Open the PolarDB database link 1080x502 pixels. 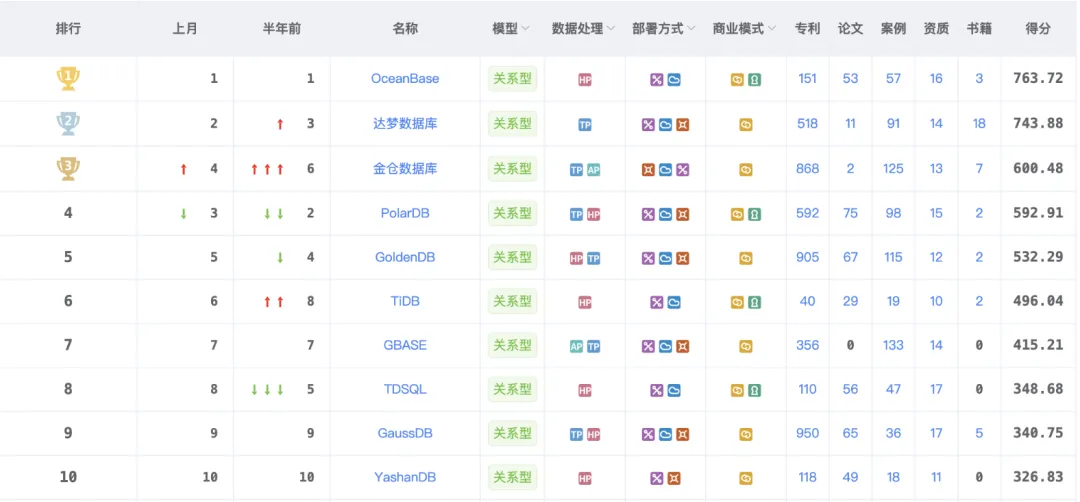[x=405, y=213]
